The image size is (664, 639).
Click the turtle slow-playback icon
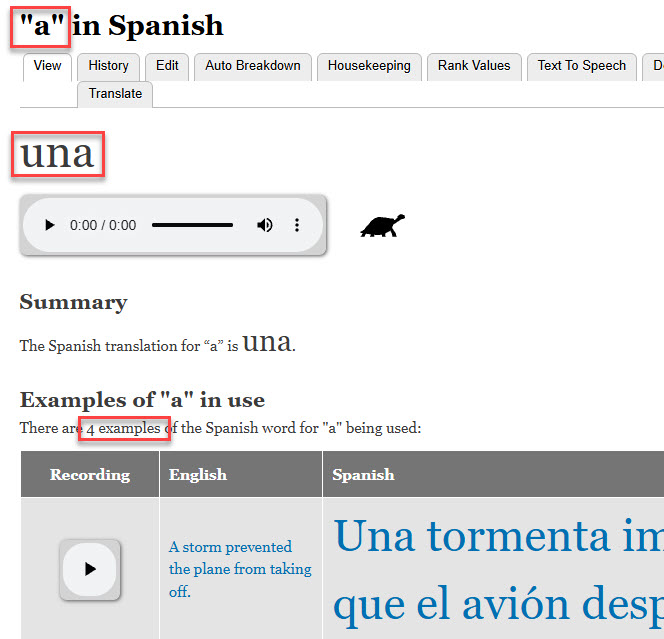(382, 226)
